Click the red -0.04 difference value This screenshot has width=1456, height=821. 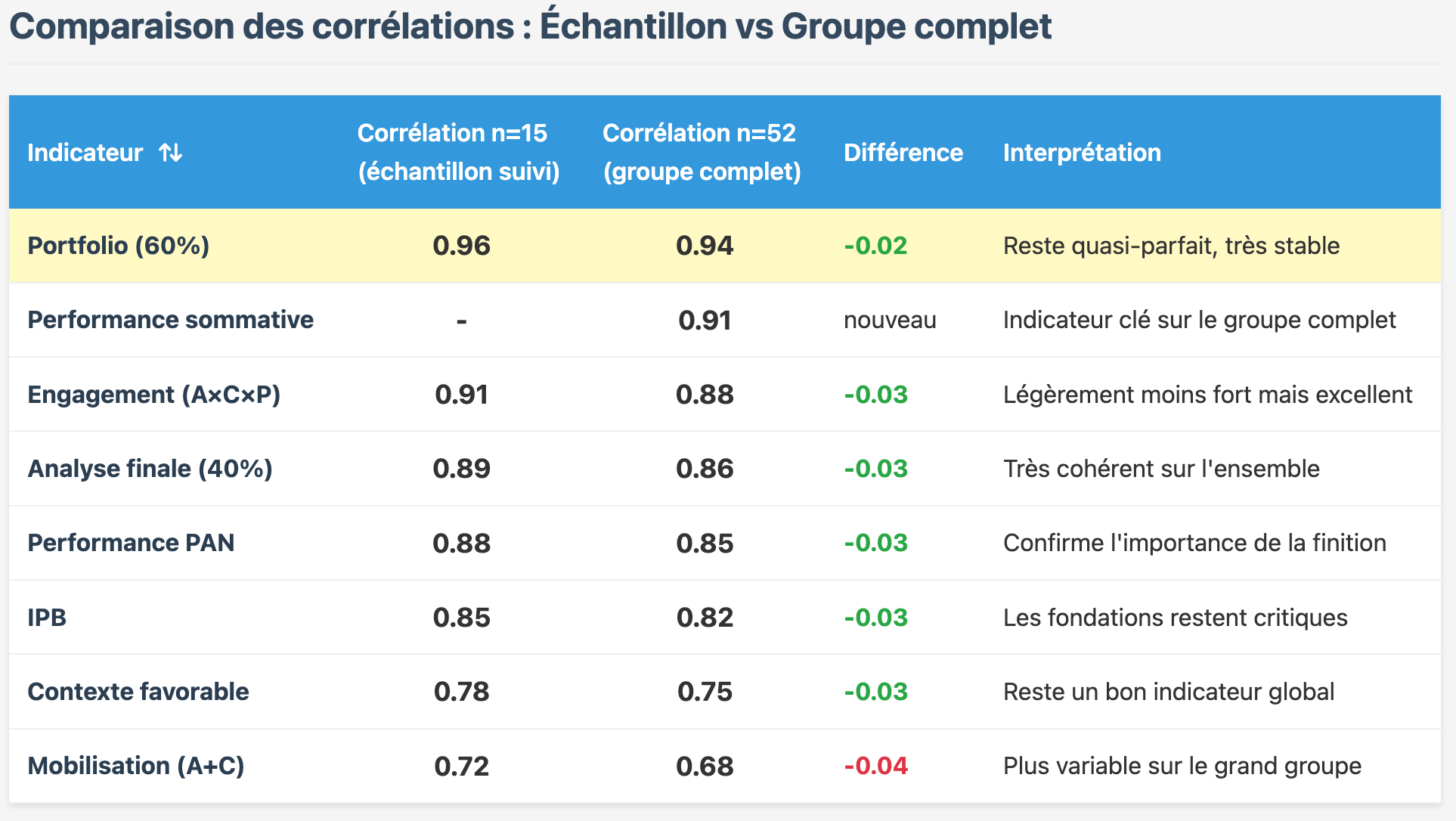[875, 766]
